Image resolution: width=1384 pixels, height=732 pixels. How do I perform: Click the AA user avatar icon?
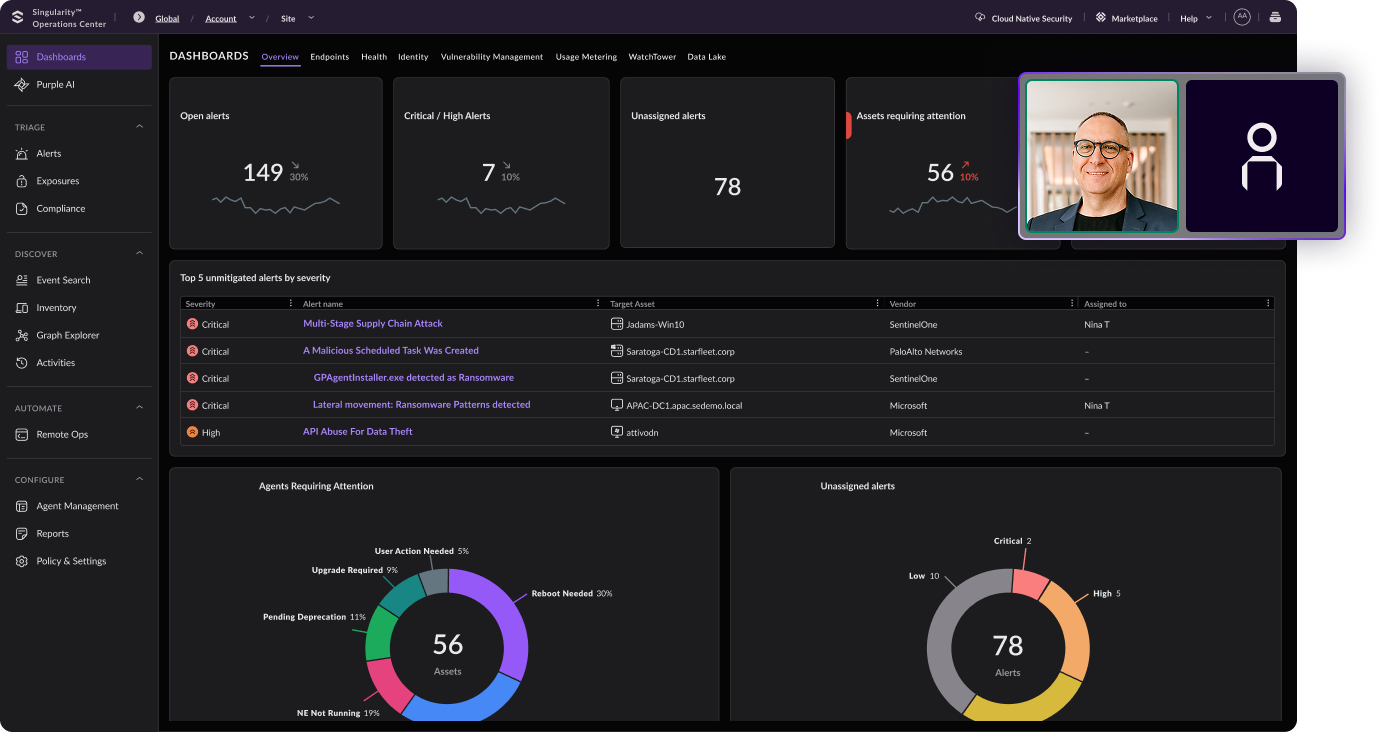[x=1241, y=17]
